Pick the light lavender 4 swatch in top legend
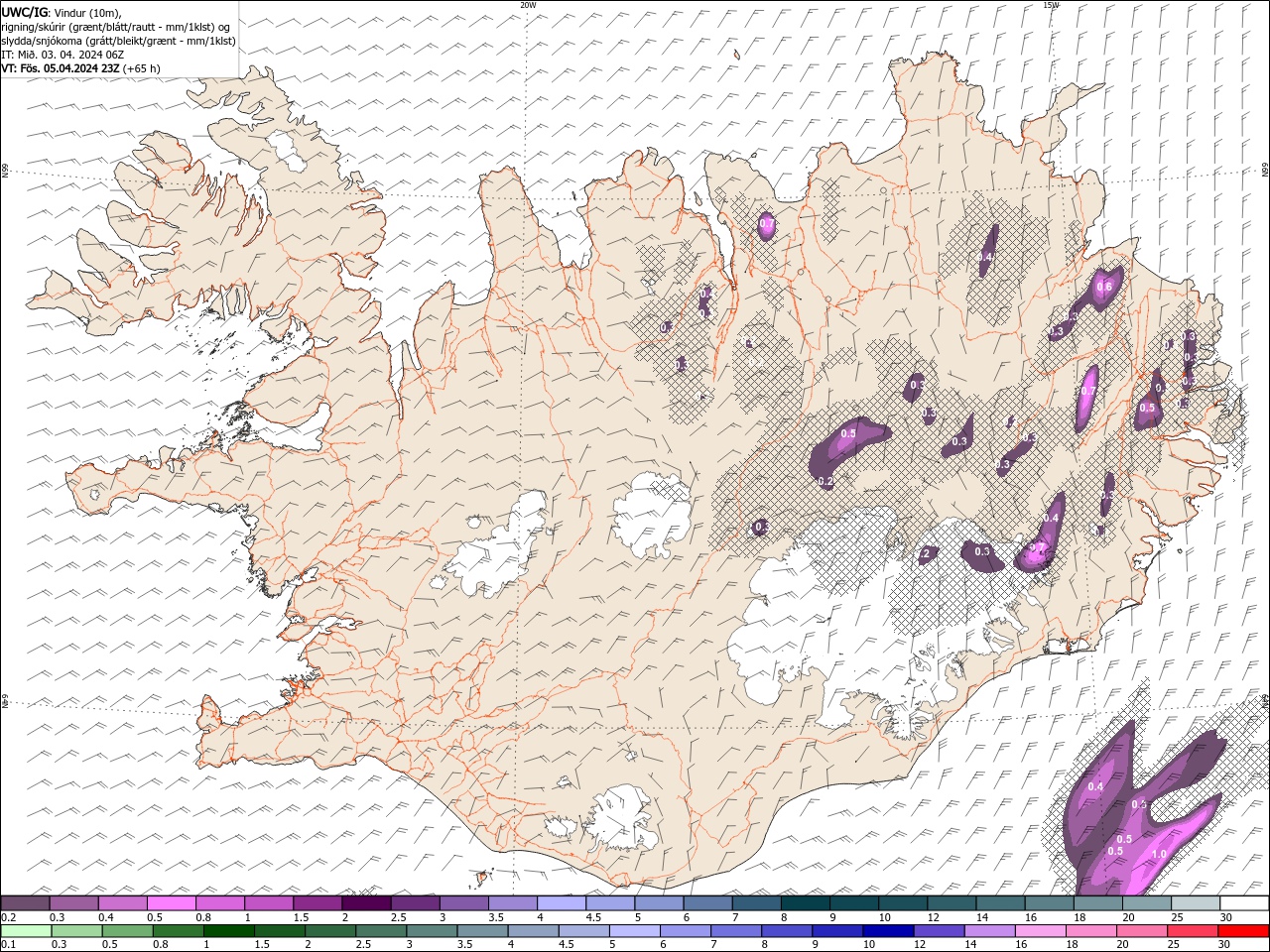 click(562, 902)
